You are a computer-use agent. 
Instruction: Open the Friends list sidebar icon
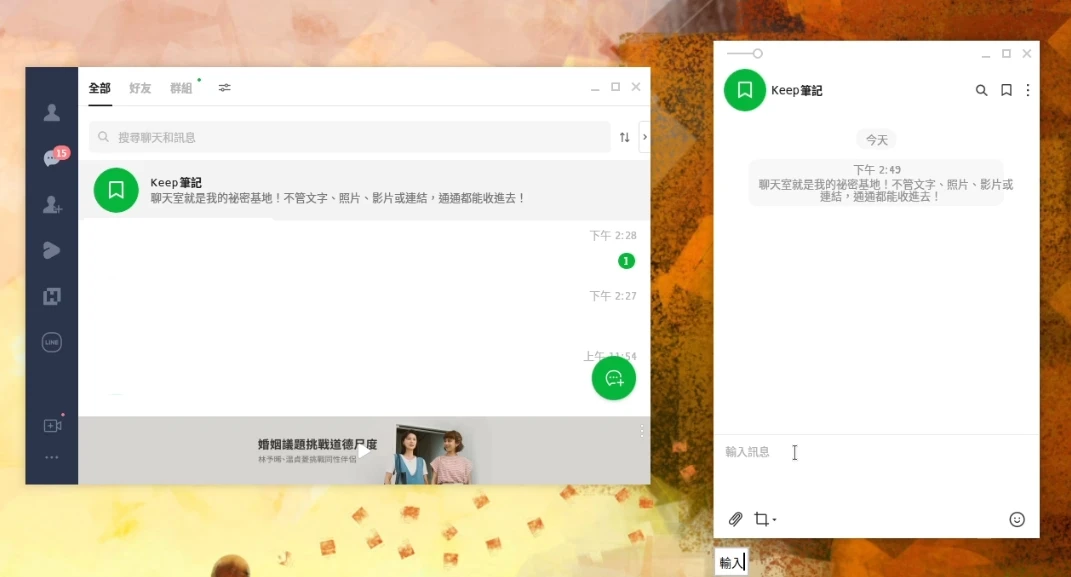(x=52, y=112)
